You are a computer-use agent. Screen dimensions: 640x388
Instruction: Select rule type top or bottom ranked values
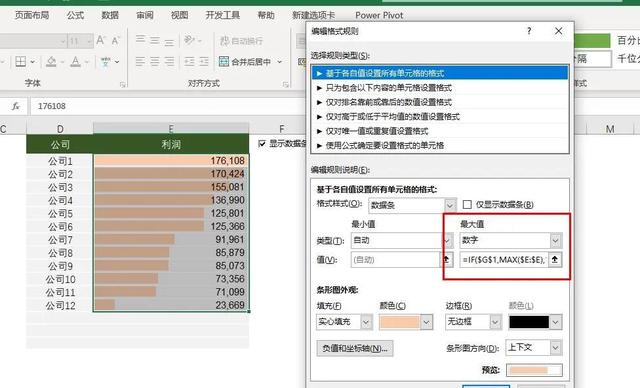tap(440, 102)
